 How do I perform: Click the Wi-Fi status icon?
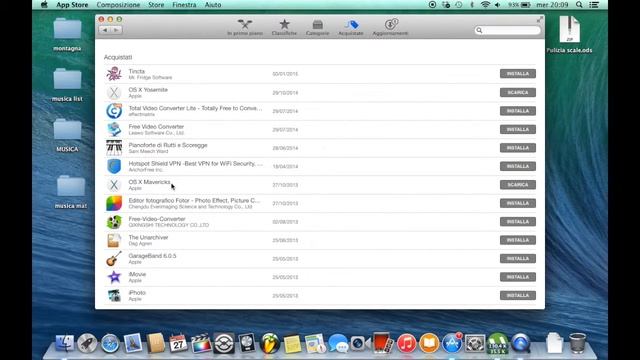[x=485, y=5]
